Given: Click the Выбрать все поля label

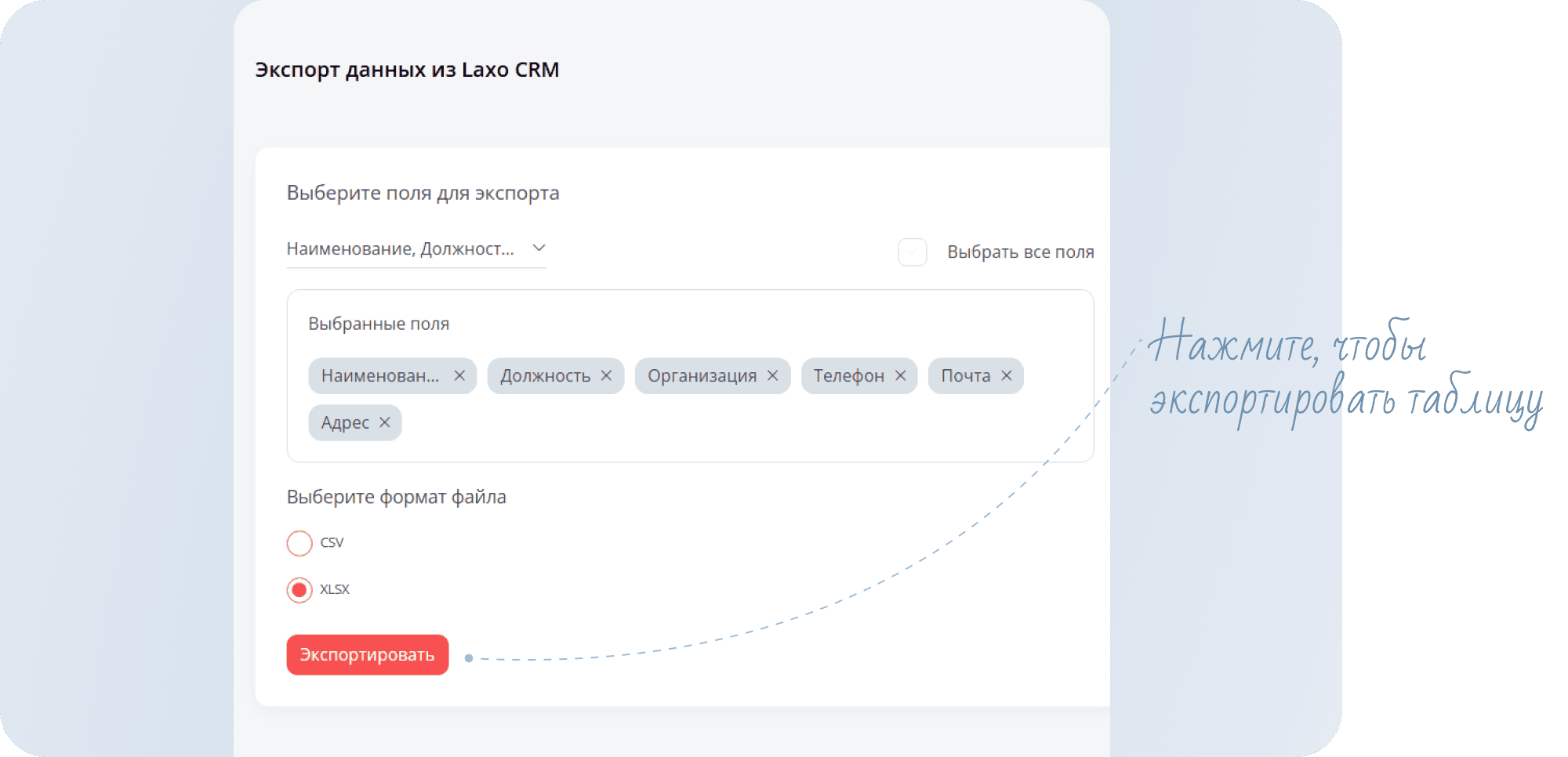Looking at the screenshot, I should [1020, 252].
